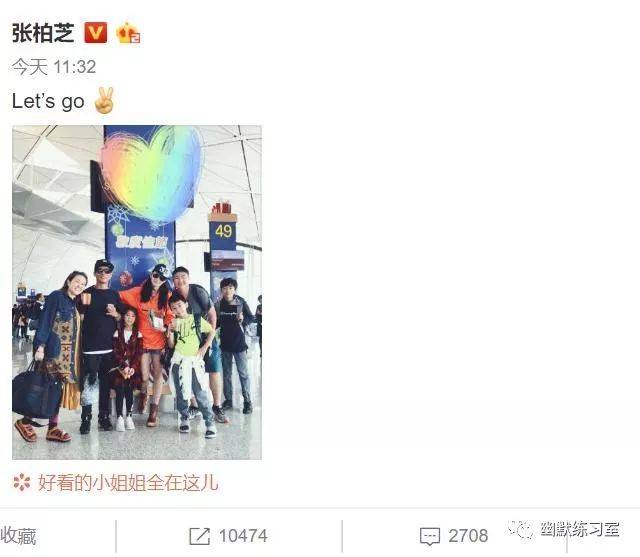Click the gate 49 sign in photo

(x=223, y=231)
